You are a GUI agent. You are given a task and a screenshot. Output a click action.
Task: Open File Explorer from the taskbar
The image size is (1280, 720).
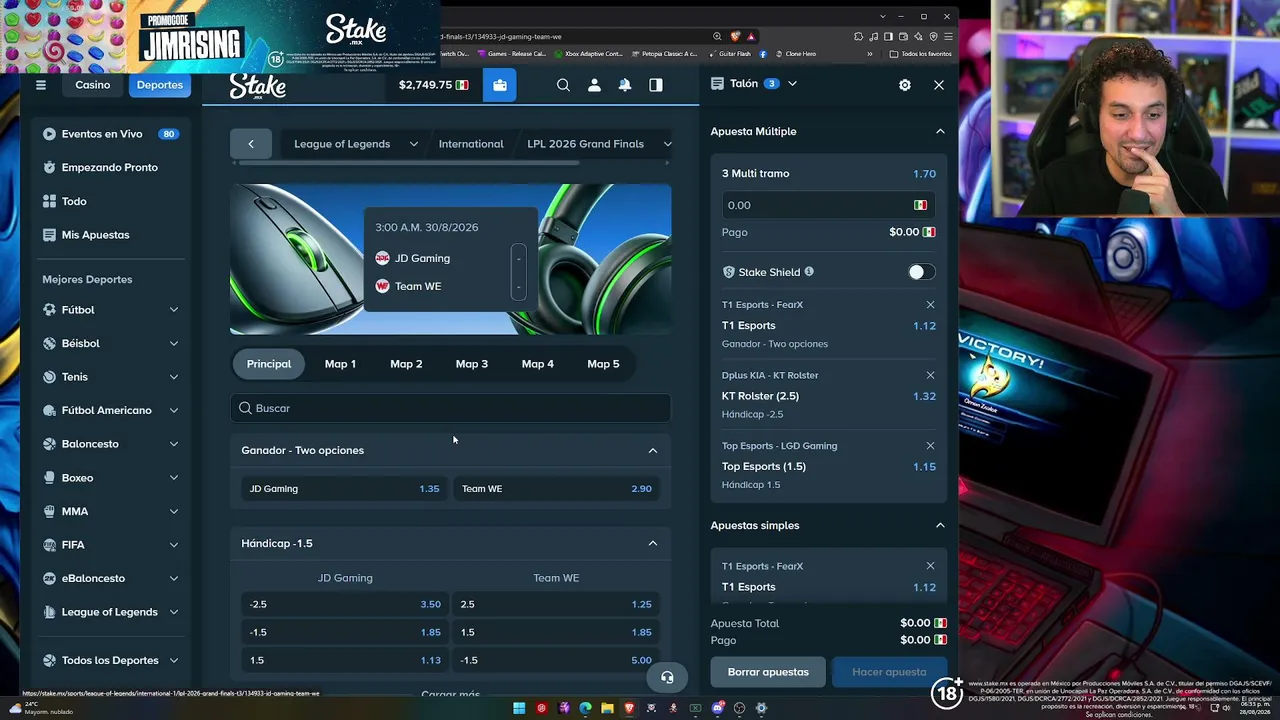coord(607,708)
